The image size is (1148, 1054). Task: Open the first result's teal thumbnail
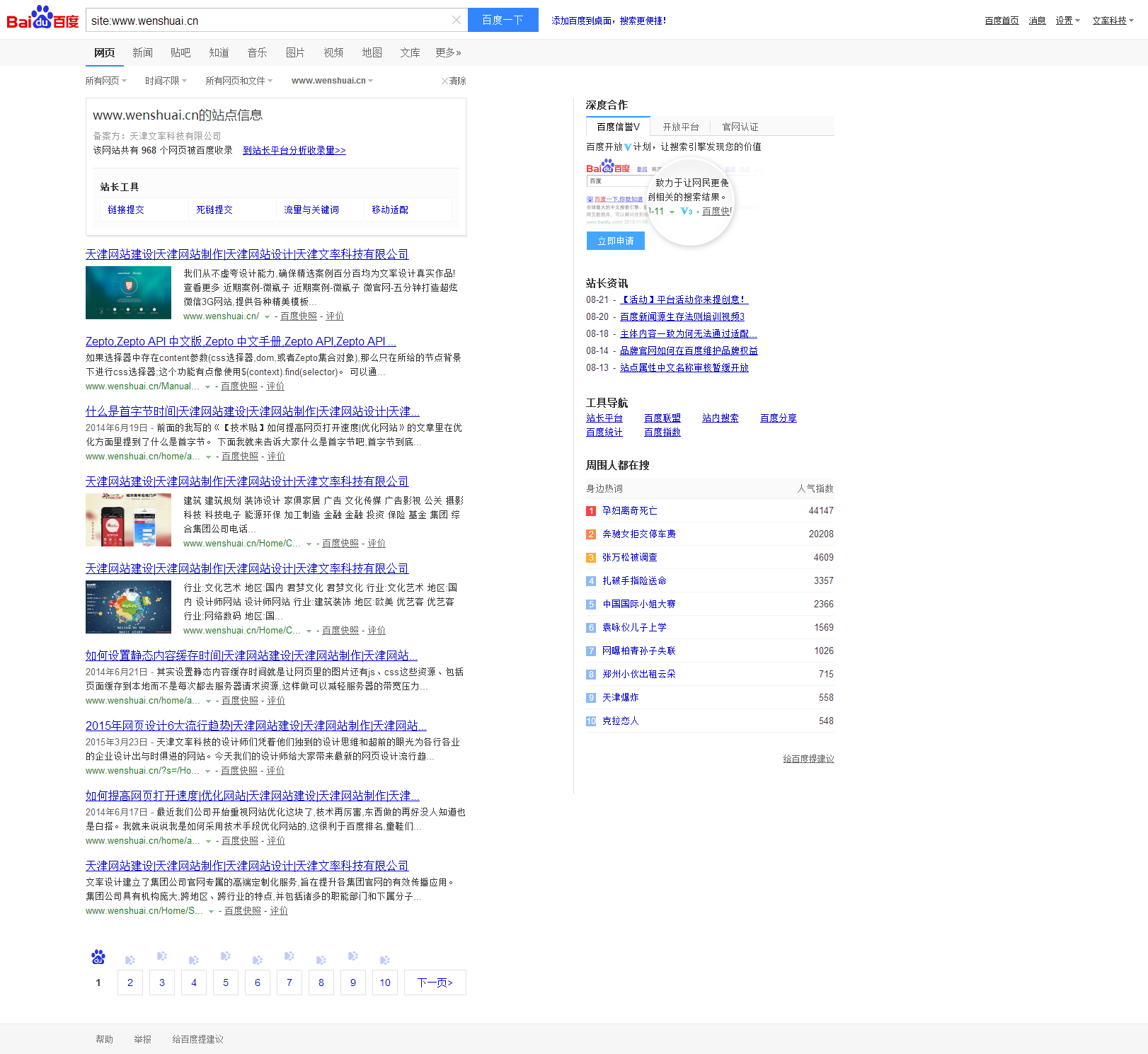pos(128,292)
